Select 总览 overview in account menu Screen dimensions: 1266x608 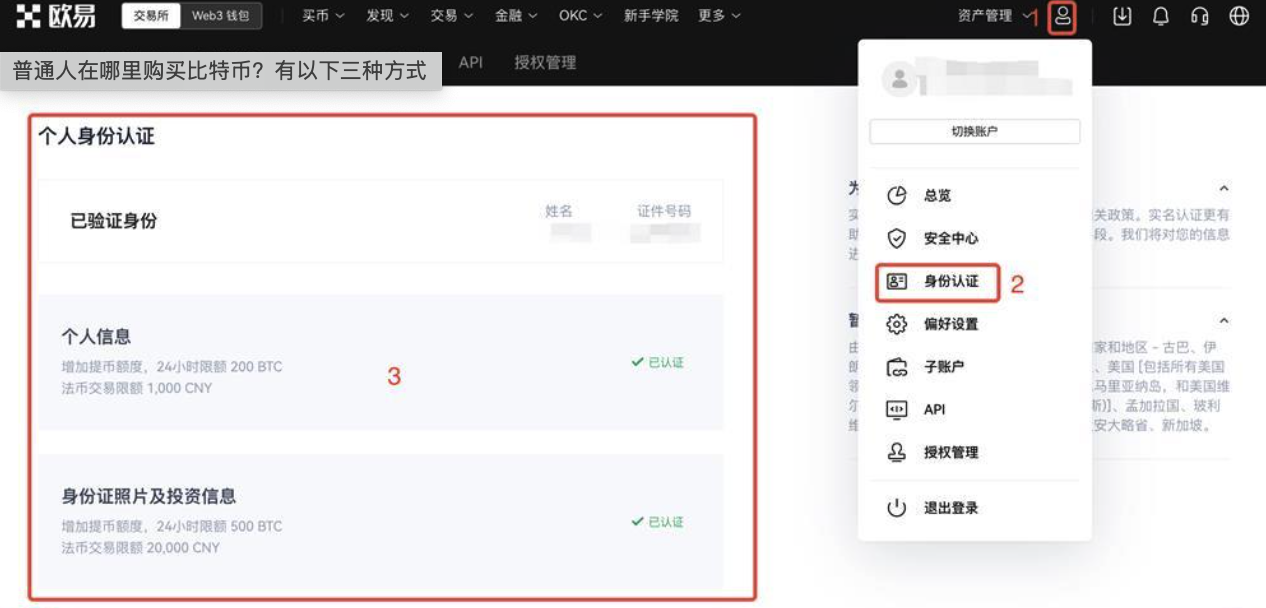937,196
